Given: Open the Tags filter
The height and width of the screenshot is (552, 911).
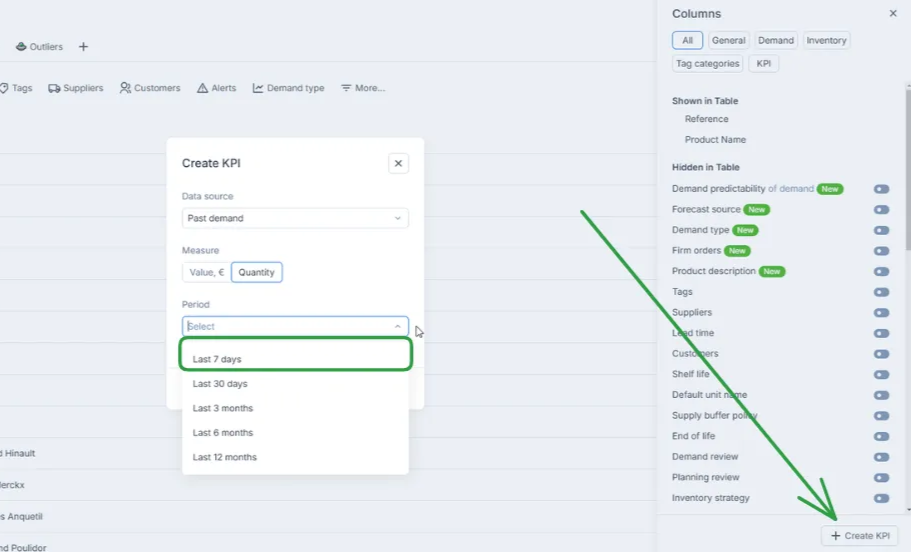Looking at the screenshot, I should (16, 88).
